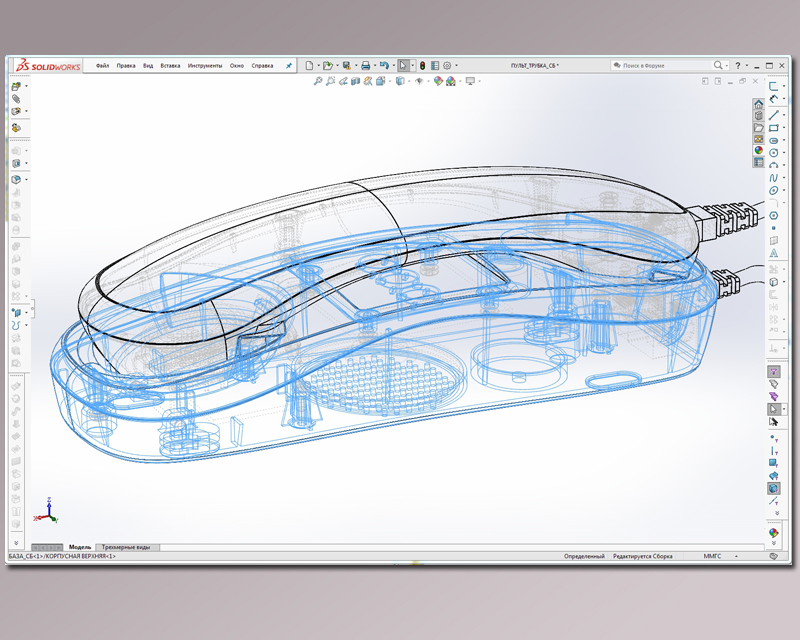Select the Text sketch tool
The width and height of the screenshot is (800, 640).
pos(773,253)
